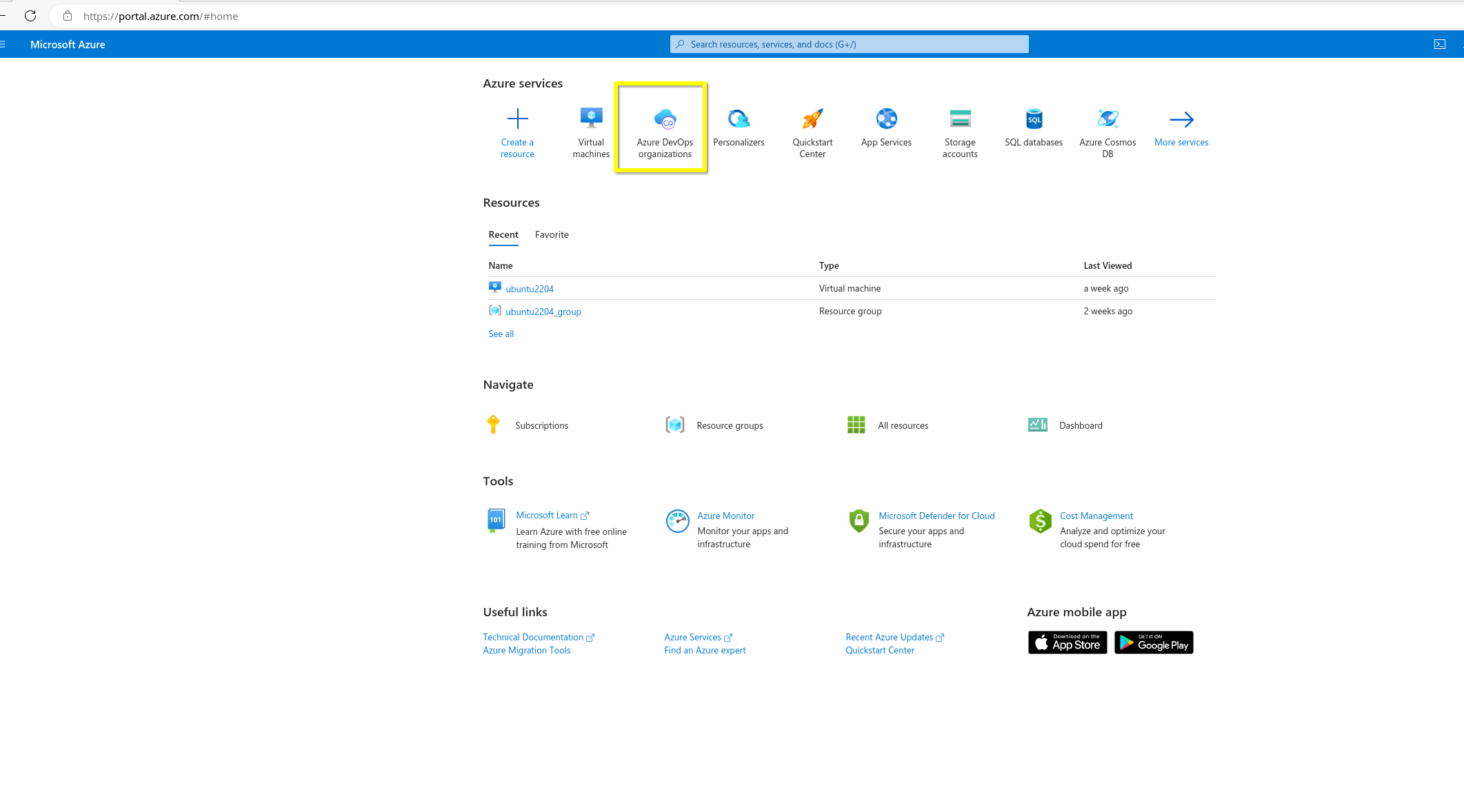Click the Azure Monitor gauge icon
The height and width of the screenshot is (812, 1464).
point(677,521)
